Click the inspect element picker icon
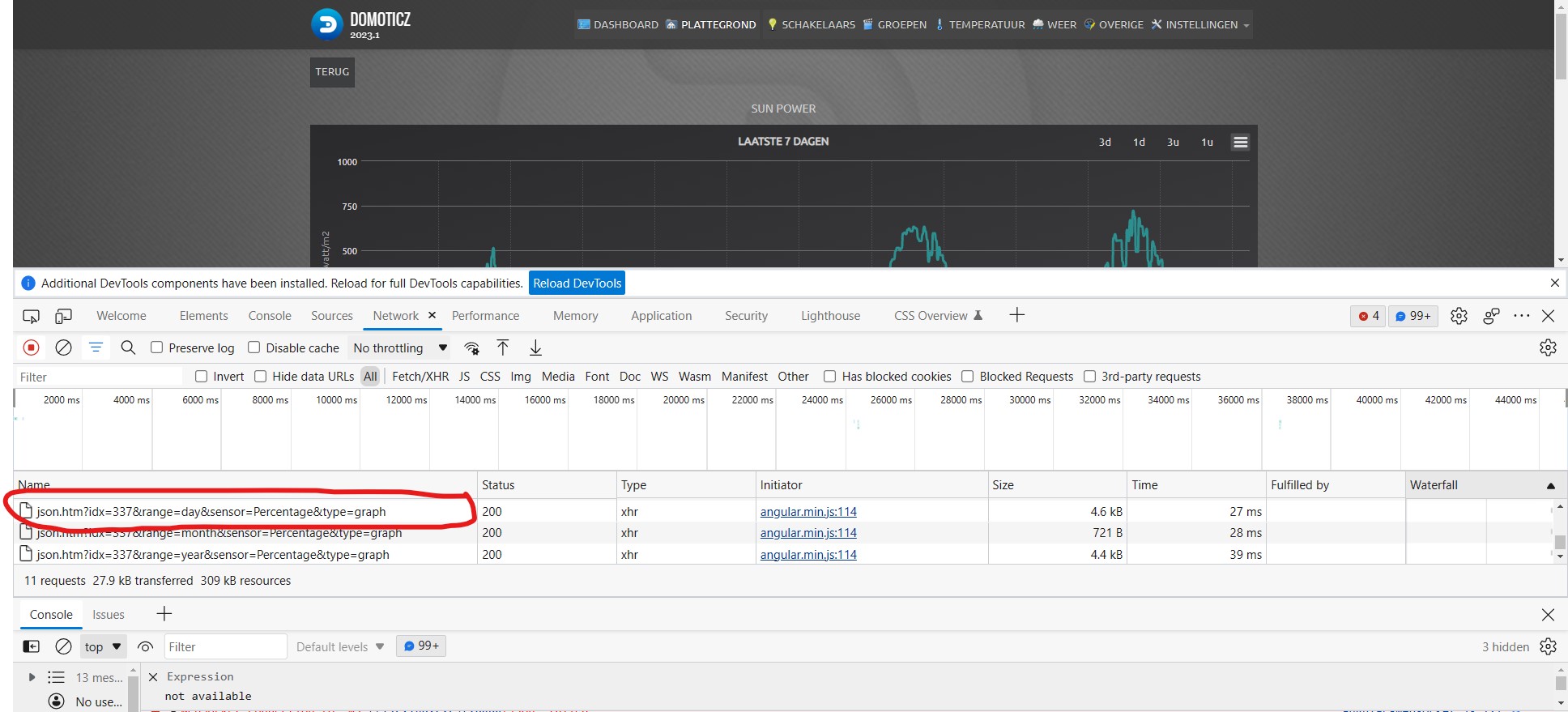The image size is (1568, 712). (x=31, y=316)
